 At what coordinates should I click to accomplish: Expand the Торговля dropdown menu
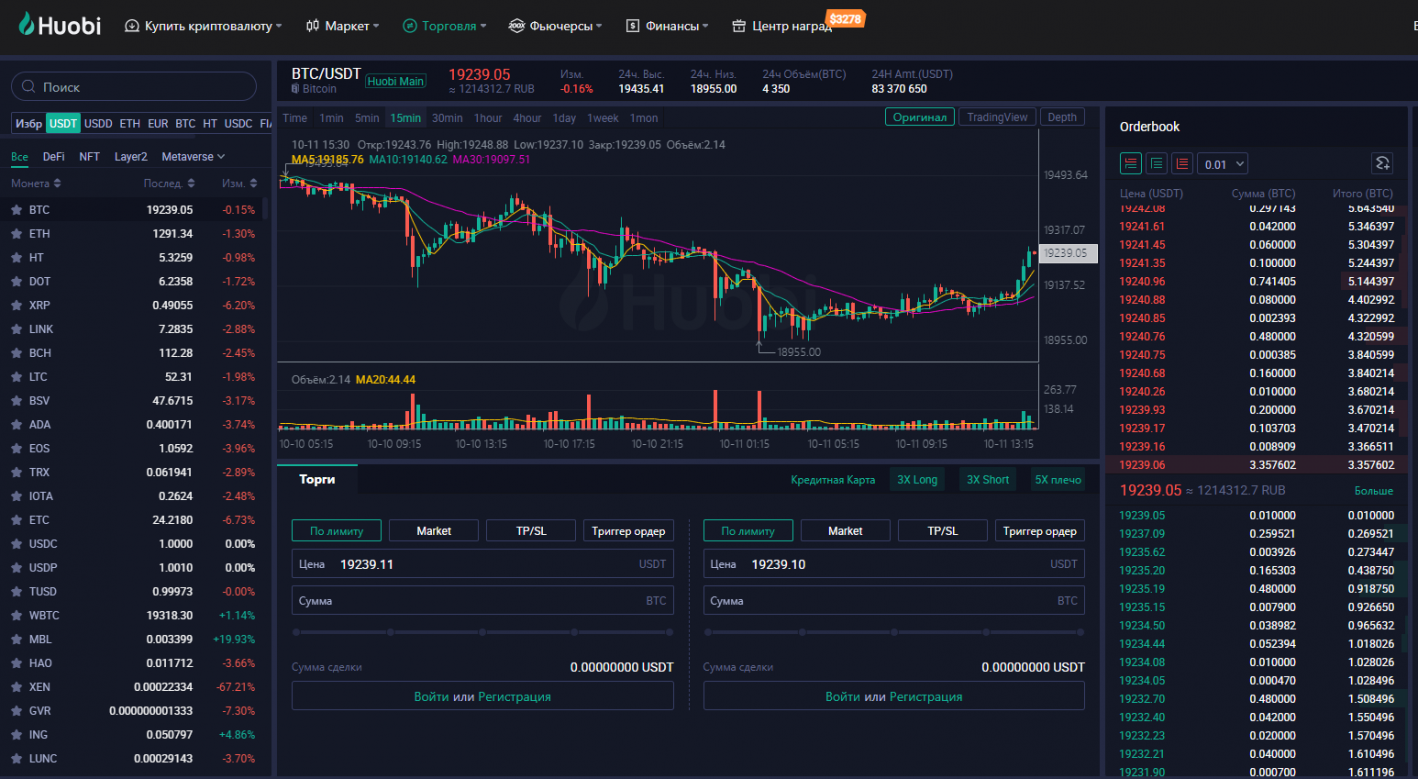point(444,26)
